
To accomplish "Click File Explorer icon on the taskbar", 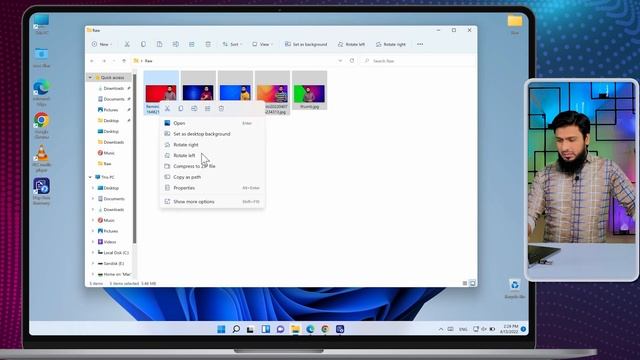I will (296, 329).
